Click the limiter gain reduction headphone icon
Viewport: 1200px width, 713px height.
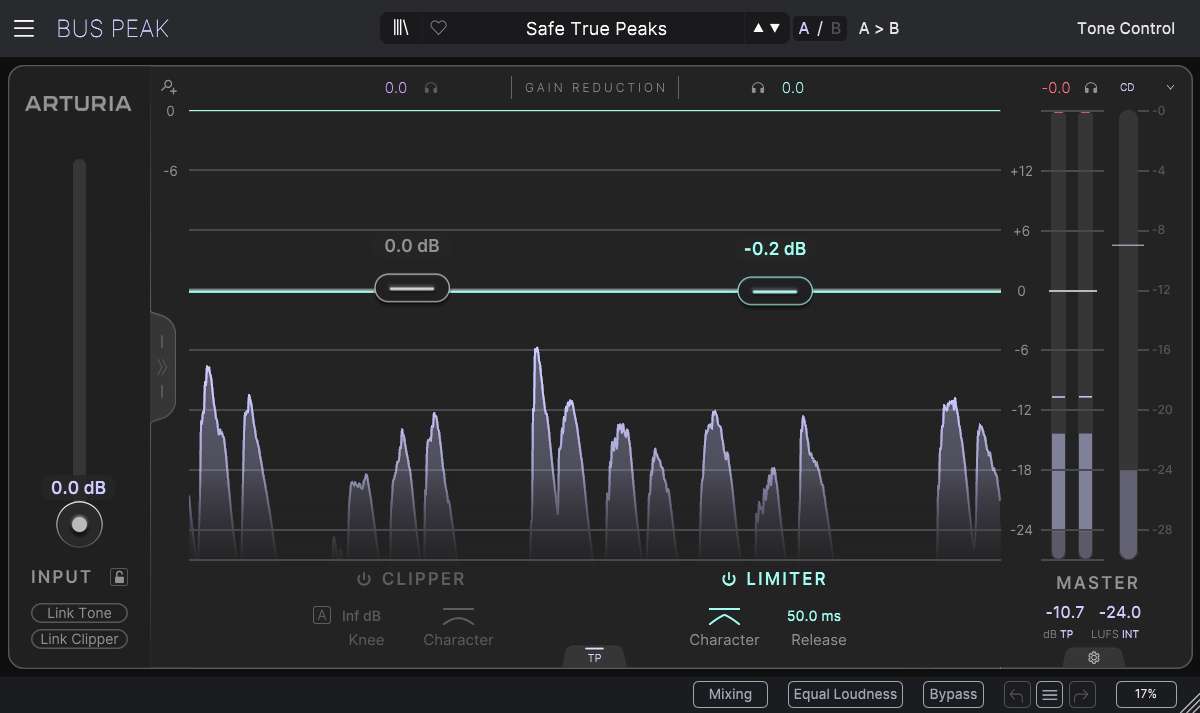[758, 88]
